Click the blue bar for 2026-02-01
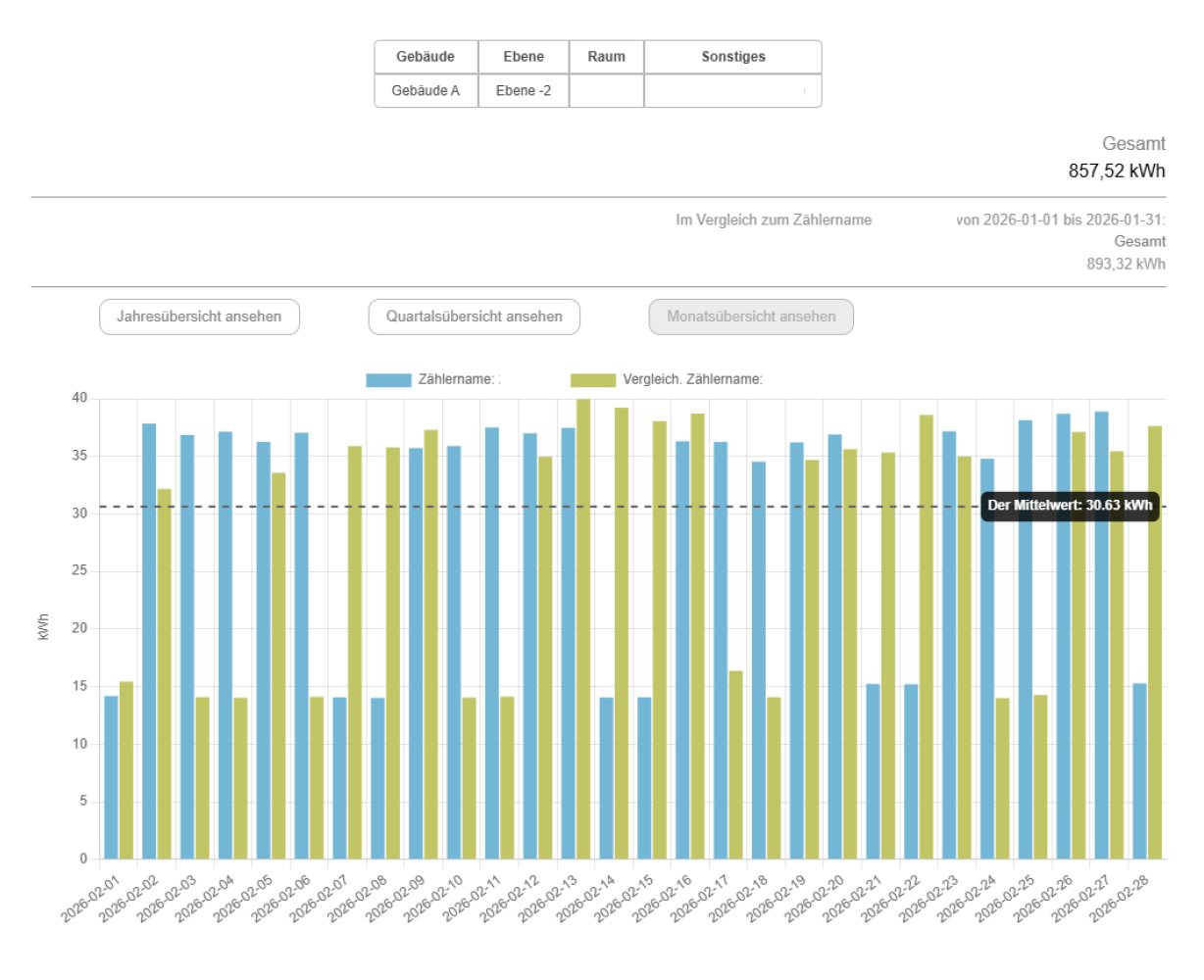Image resolution: width=1204 pixels, height=980 pixels. click(x=111, y=777)
